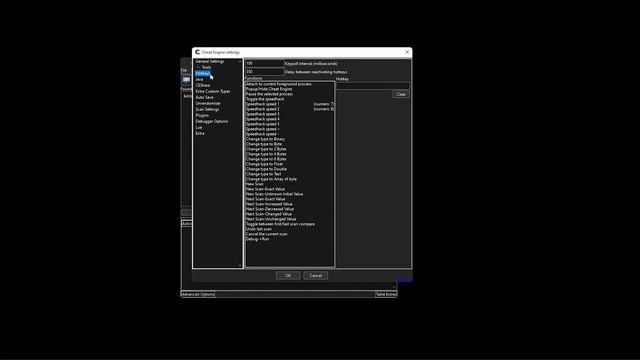
Task: Open the Unrandomizer settings
Action: (x=208, y=103)
